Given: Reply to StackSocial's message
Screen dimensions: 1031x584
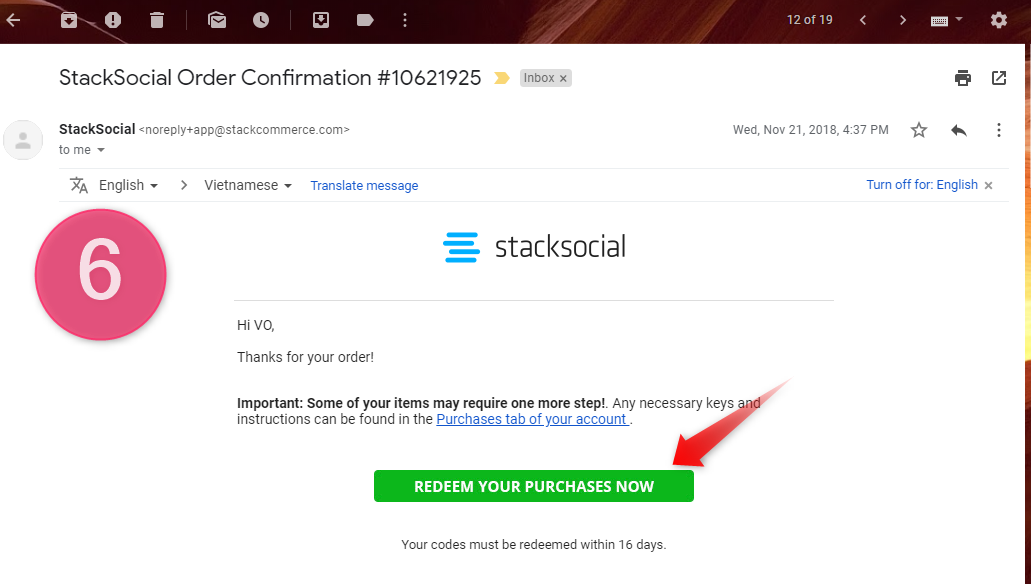Looking at the screenshot, I should click(958, 129).
